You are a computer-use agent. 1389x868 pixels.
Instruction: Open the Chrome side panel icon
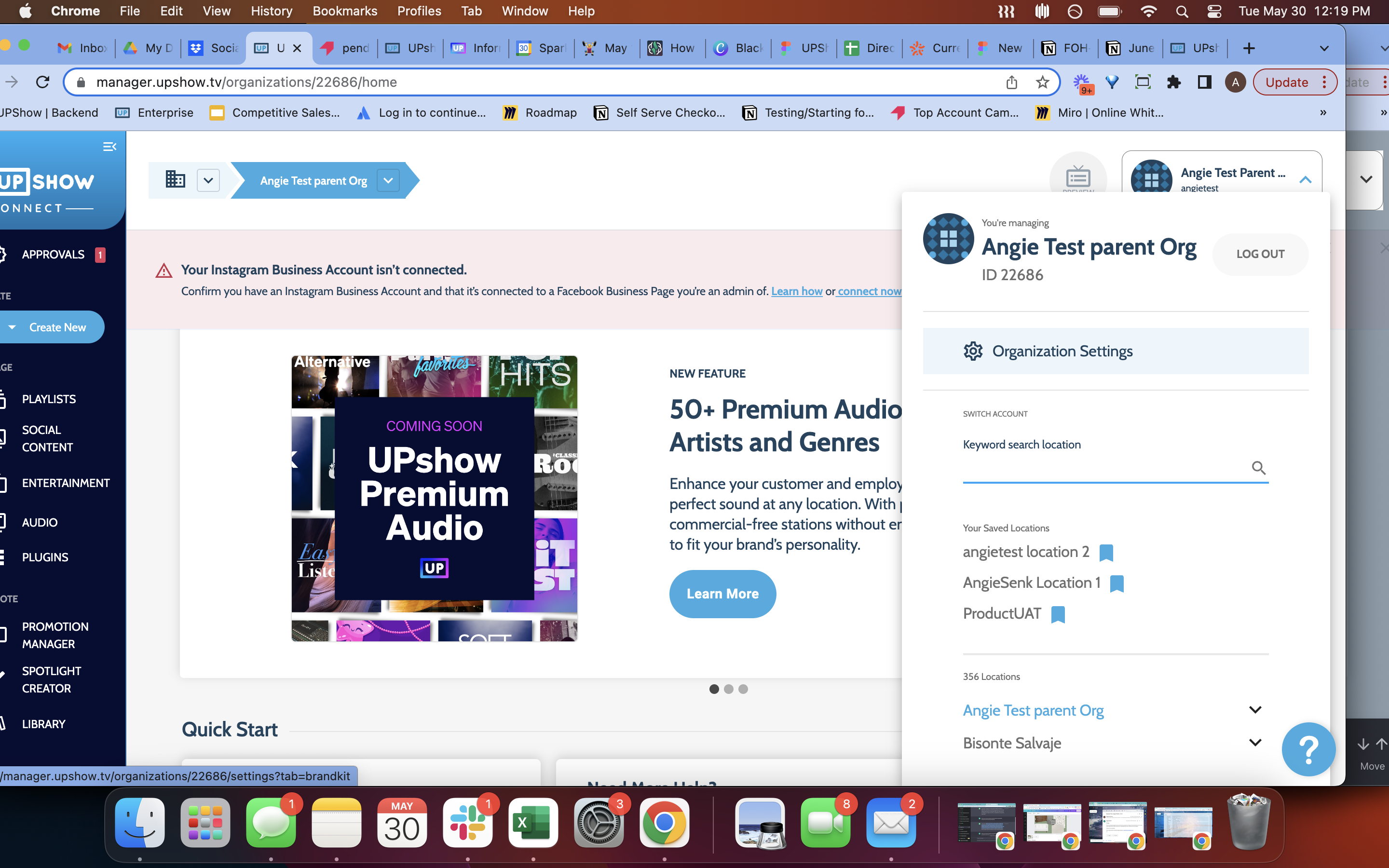[x=1204, y=82]
